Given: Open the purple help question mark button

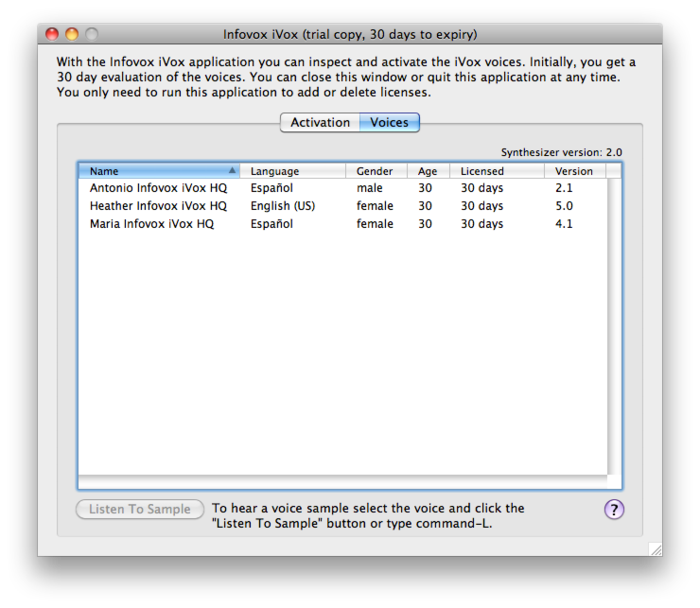Looking at the screenshot, I should [614, 509].
